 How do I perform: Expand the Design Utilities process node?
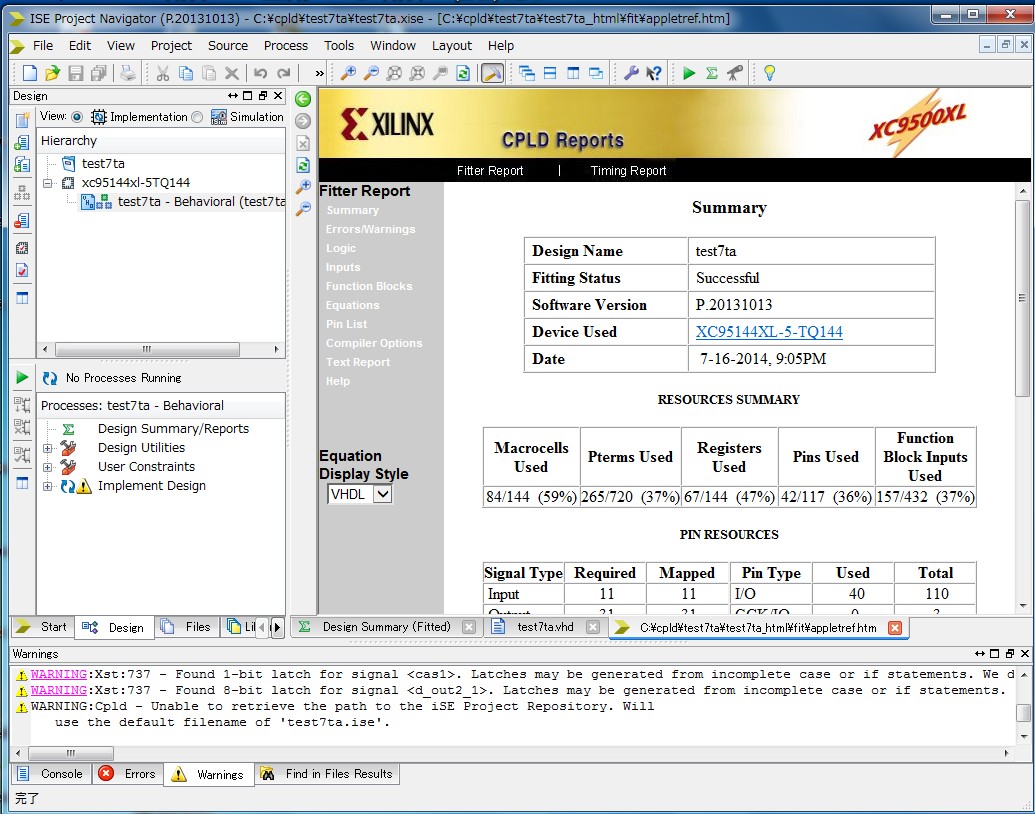pos(47,448)
